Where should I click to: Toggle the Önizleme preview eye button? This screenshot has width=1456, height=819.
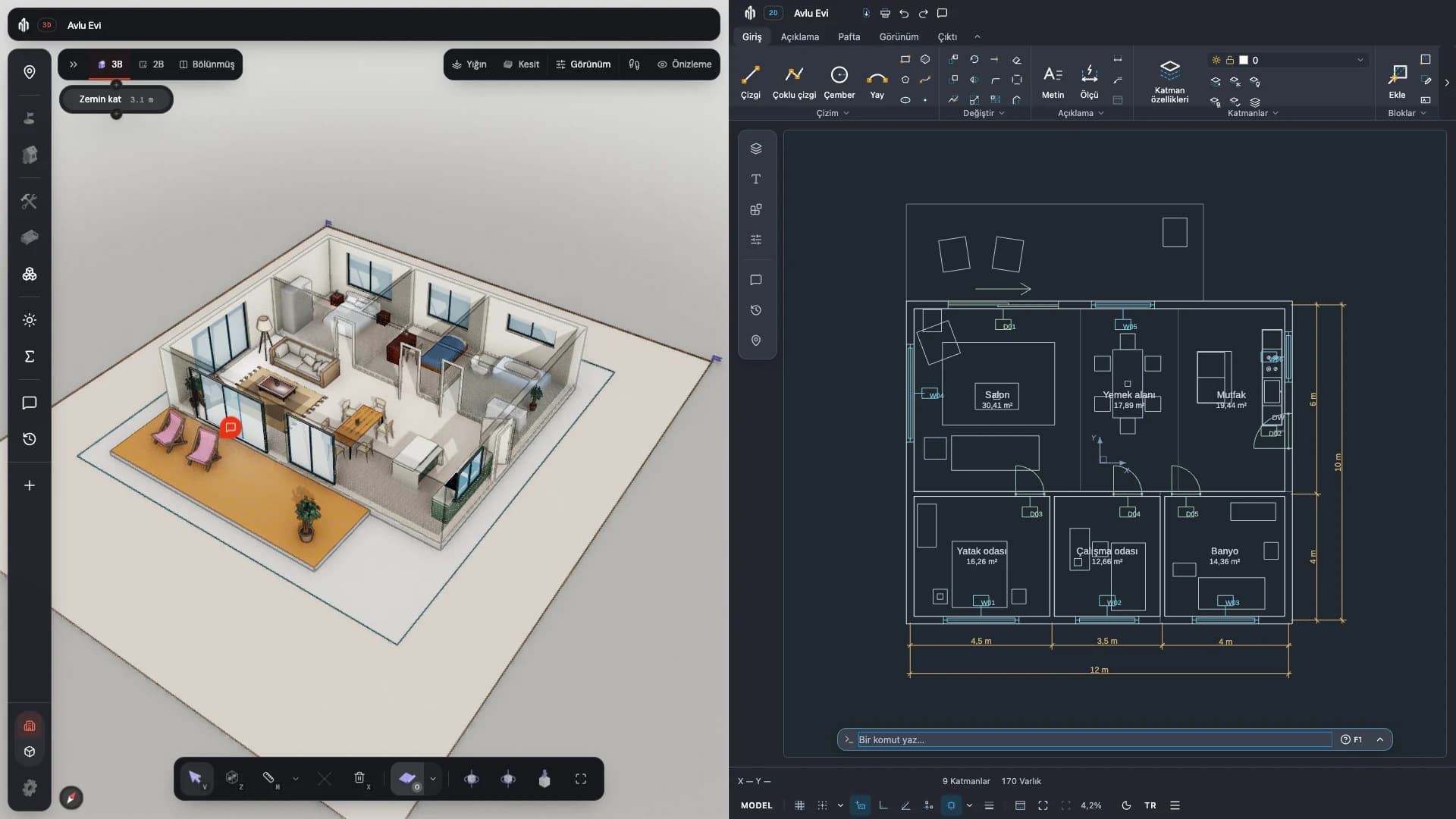click(x=684, y=64)
